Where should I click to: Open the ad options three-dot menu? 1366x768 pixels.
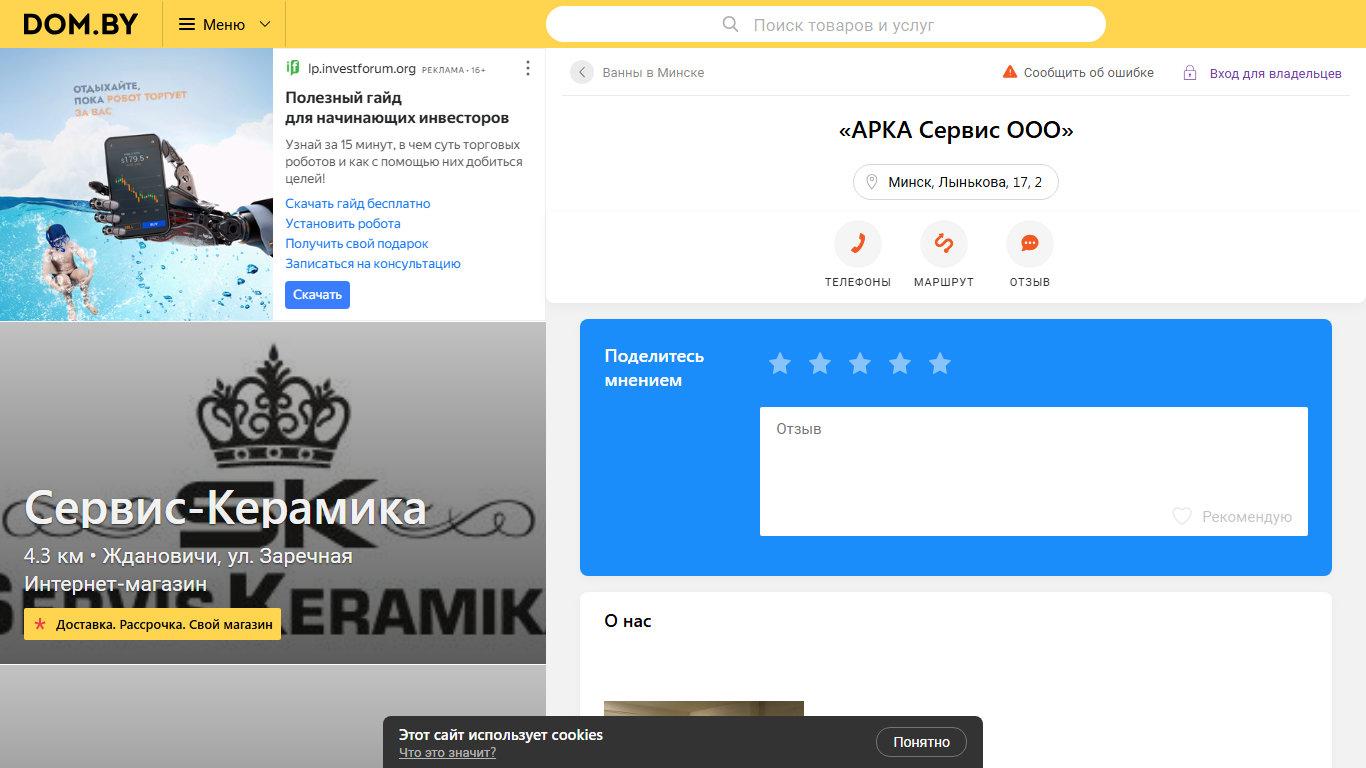[x=528, y=68]
